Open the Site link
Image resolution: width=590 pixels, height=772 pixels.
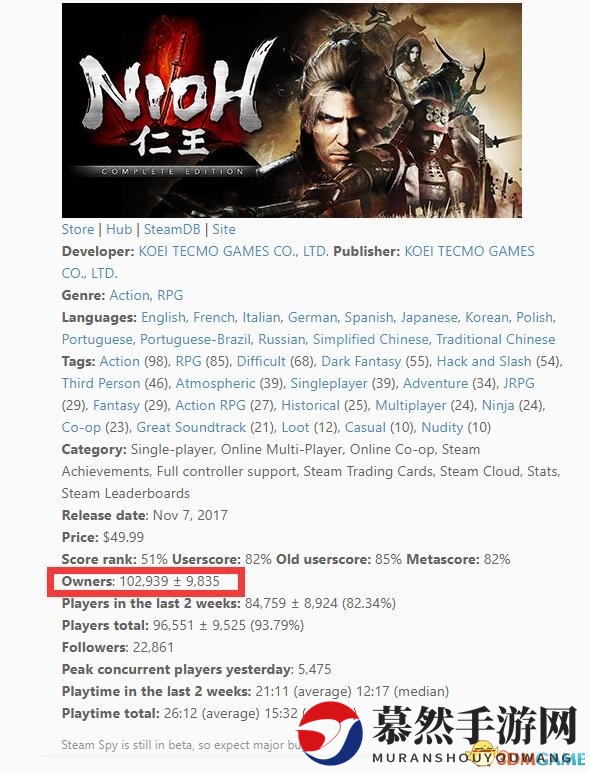click(x=224, y=229)
